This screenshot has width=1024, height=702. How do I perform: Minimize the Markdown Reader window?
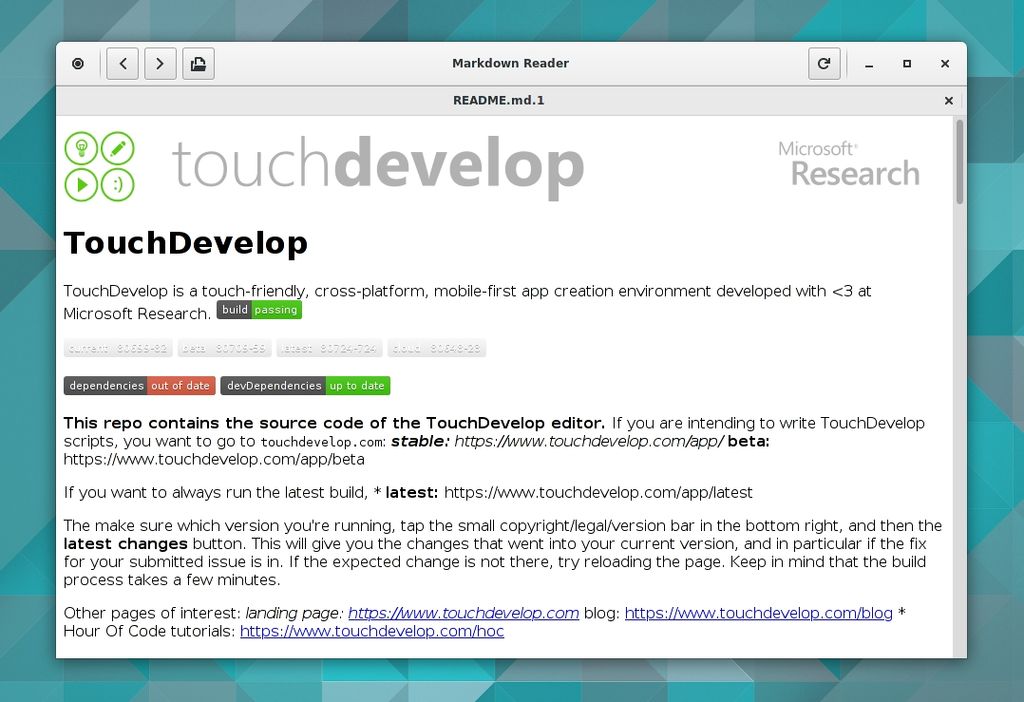869,64
